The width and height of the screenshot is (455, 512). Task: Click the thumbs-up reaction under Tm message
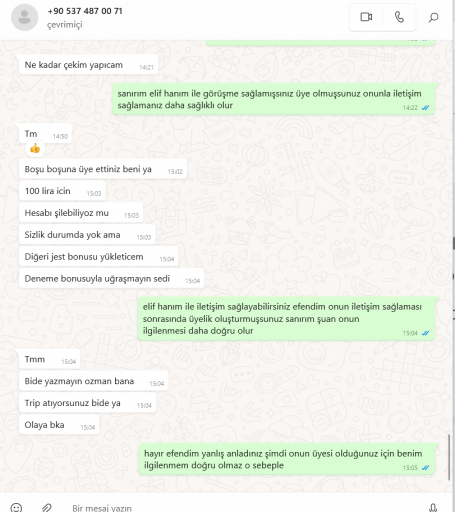[35, 148]
